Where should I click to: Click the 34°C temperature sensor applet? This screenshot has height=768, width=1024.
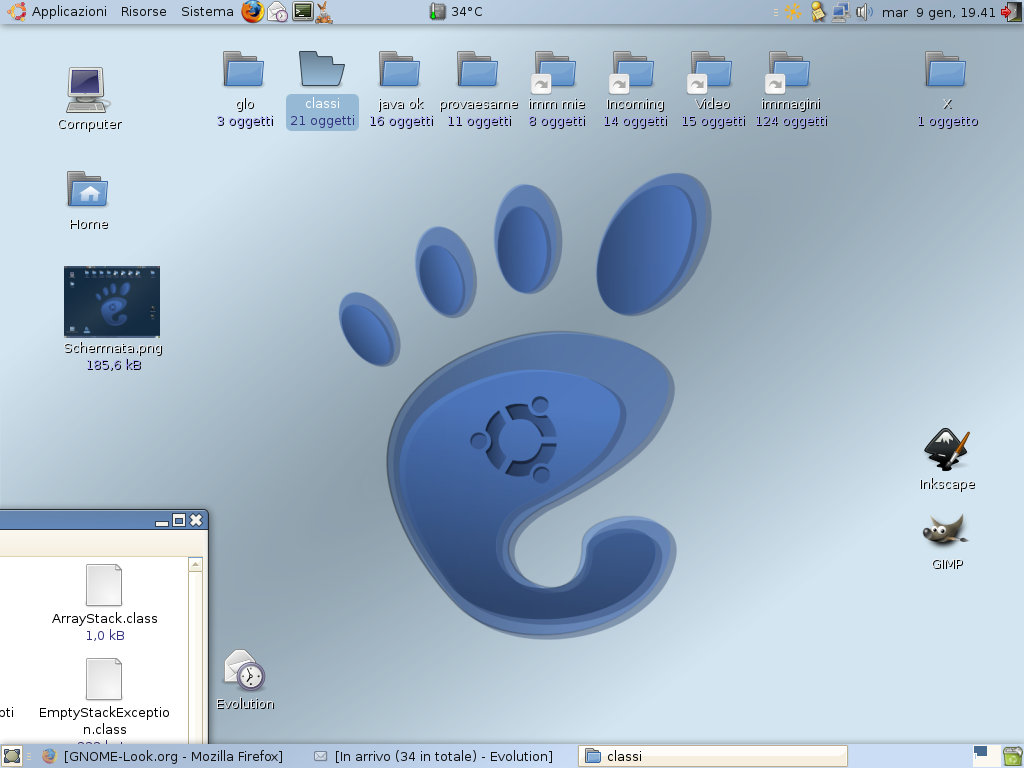click(456, 12)
